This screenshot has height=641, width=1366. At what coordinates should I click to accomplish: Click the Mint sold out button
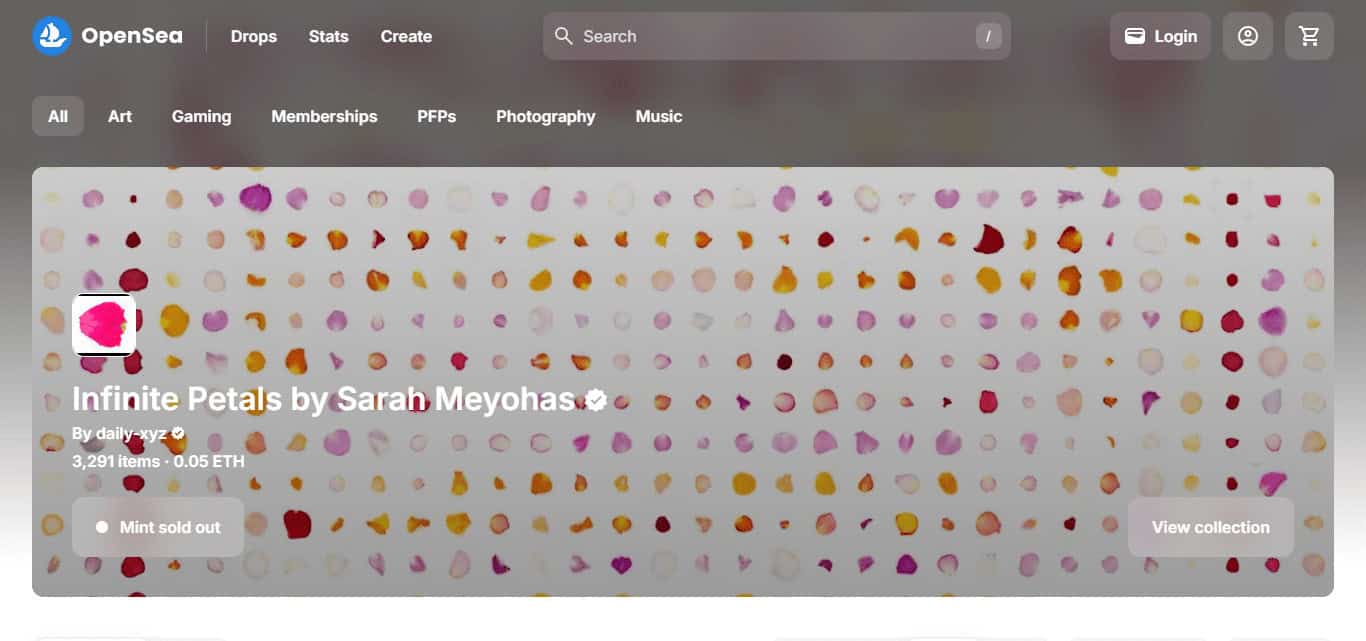click(158, 527)
